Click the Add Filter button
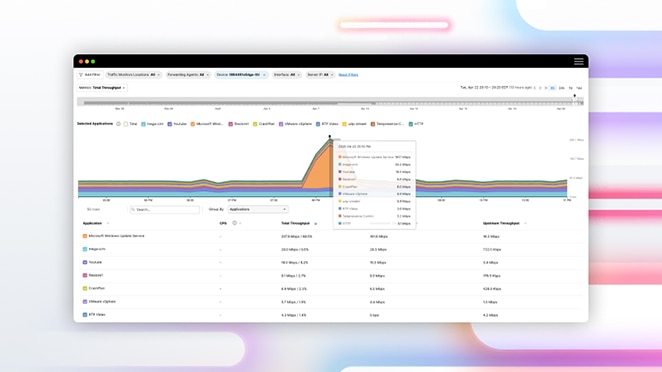This screenshot has height=372, width=662. coord(90,75)
